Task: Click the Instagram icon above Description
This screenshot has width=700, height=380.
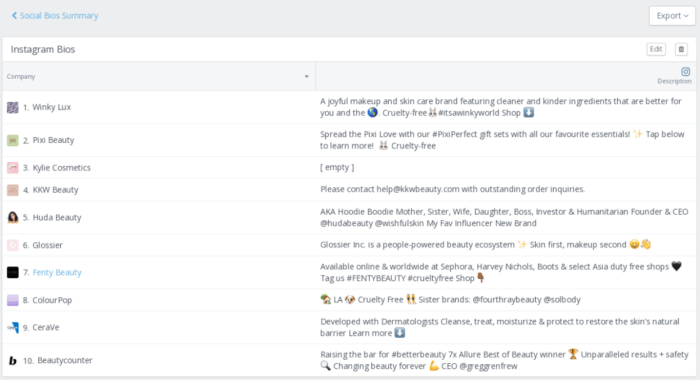Action: pyautogui.click(x=686, y=71)
